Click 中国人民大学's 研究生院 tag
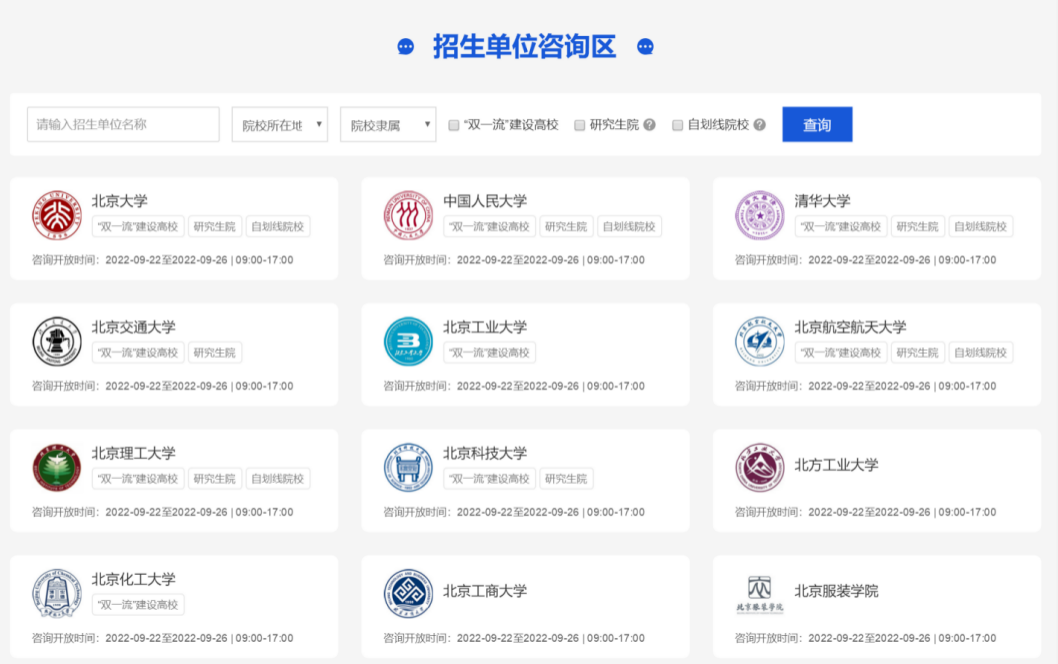This screenshot has width=1058, height=664. click(566, 227)
